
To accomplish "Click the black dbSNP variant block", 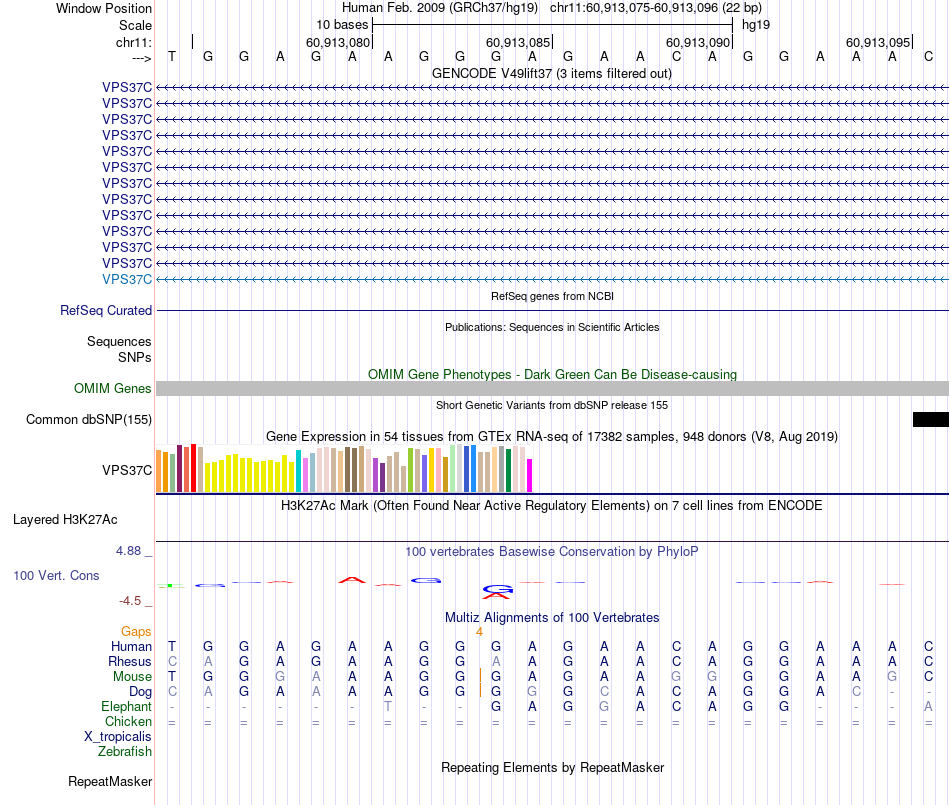I will [x=931, y=419].
